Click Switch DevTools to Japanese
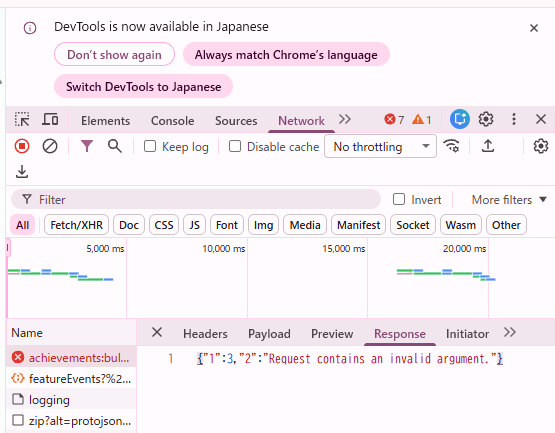The height and width of the screenshot is (433, 555). (x=143, y=86)
